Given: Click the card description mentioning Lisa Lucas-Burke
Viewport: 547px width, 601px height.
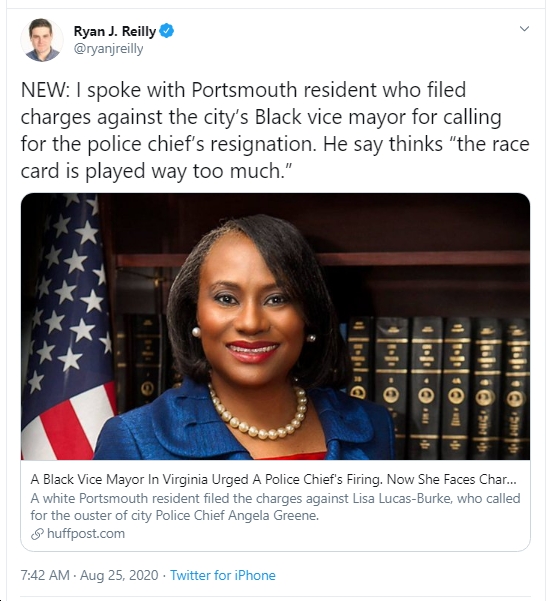Looking at the screenshot, I should click(x=275, y=507).
